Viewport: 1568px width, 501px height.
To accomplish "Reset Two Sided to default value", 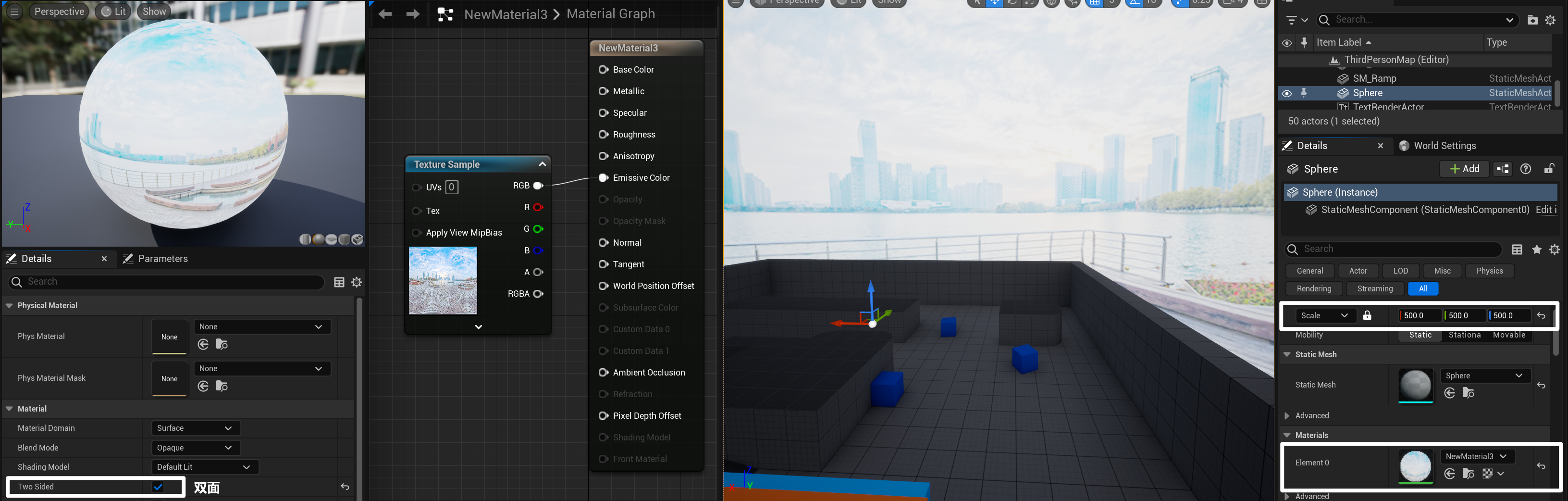I will 345,487.
